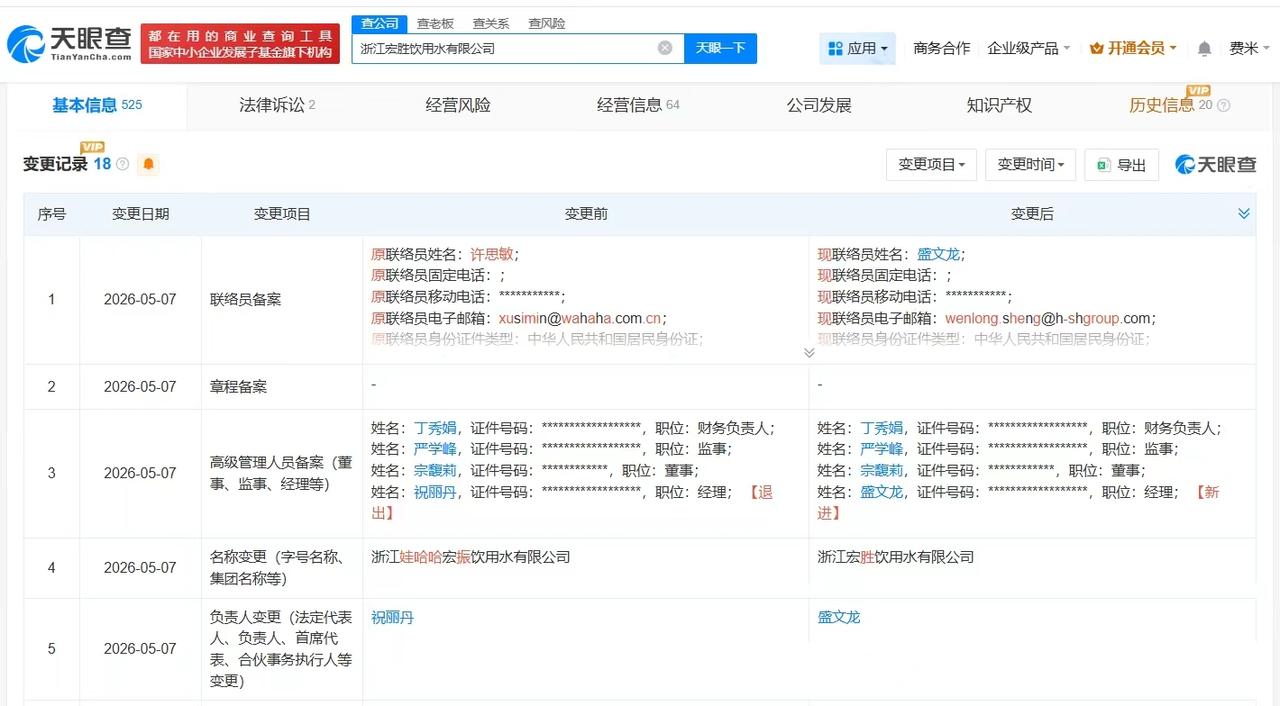
Task: Click the 变更后 column header
Action: 1033,214
